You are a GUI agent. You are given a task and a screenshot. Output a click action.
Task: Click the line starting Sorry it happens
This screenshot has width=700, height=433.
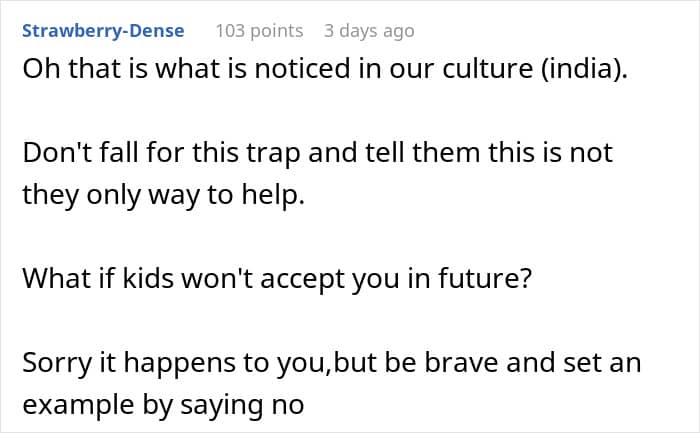coord(332,363)
